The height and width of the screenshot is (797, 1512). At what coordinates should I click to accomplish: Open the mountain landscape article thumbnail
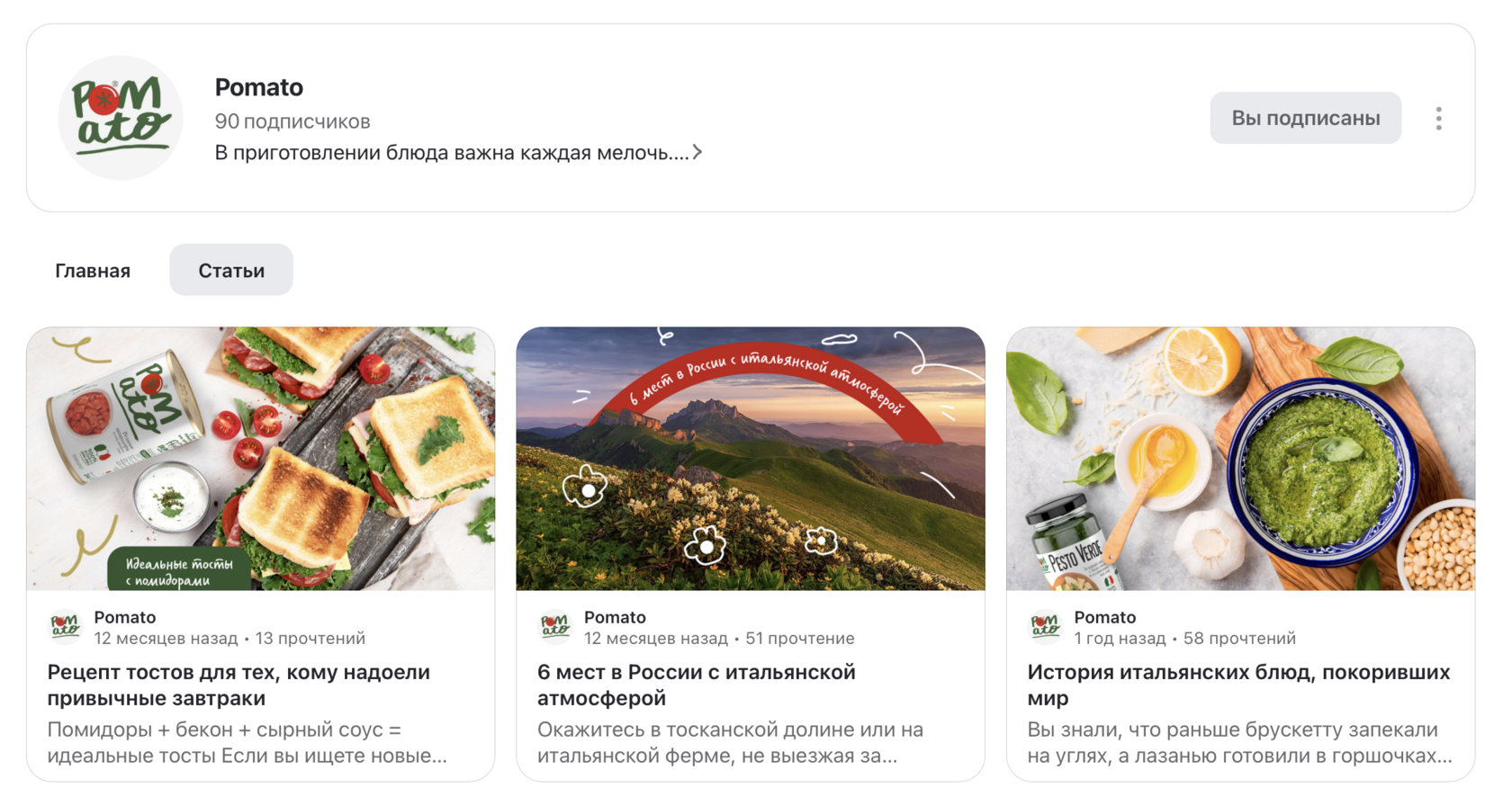click(x=751, y=459)
